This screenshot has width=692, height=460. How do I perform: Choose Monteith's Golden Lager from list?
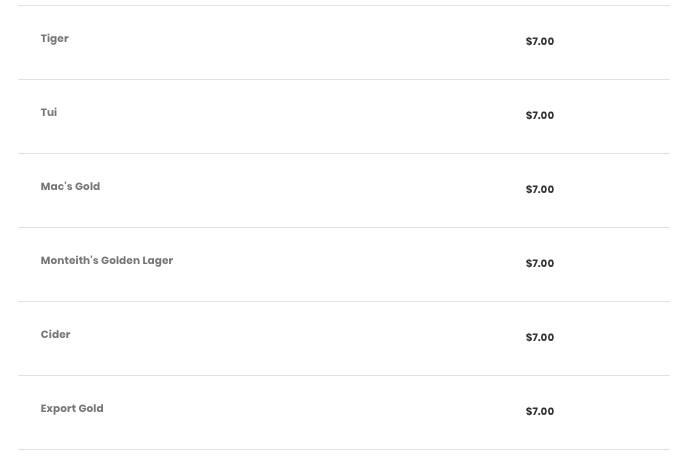coord(107,261)
